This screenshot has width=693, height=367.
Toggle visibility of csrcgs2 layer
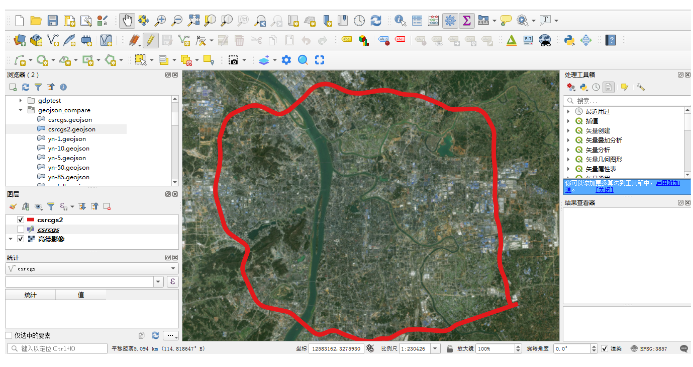tap(20, 220)
